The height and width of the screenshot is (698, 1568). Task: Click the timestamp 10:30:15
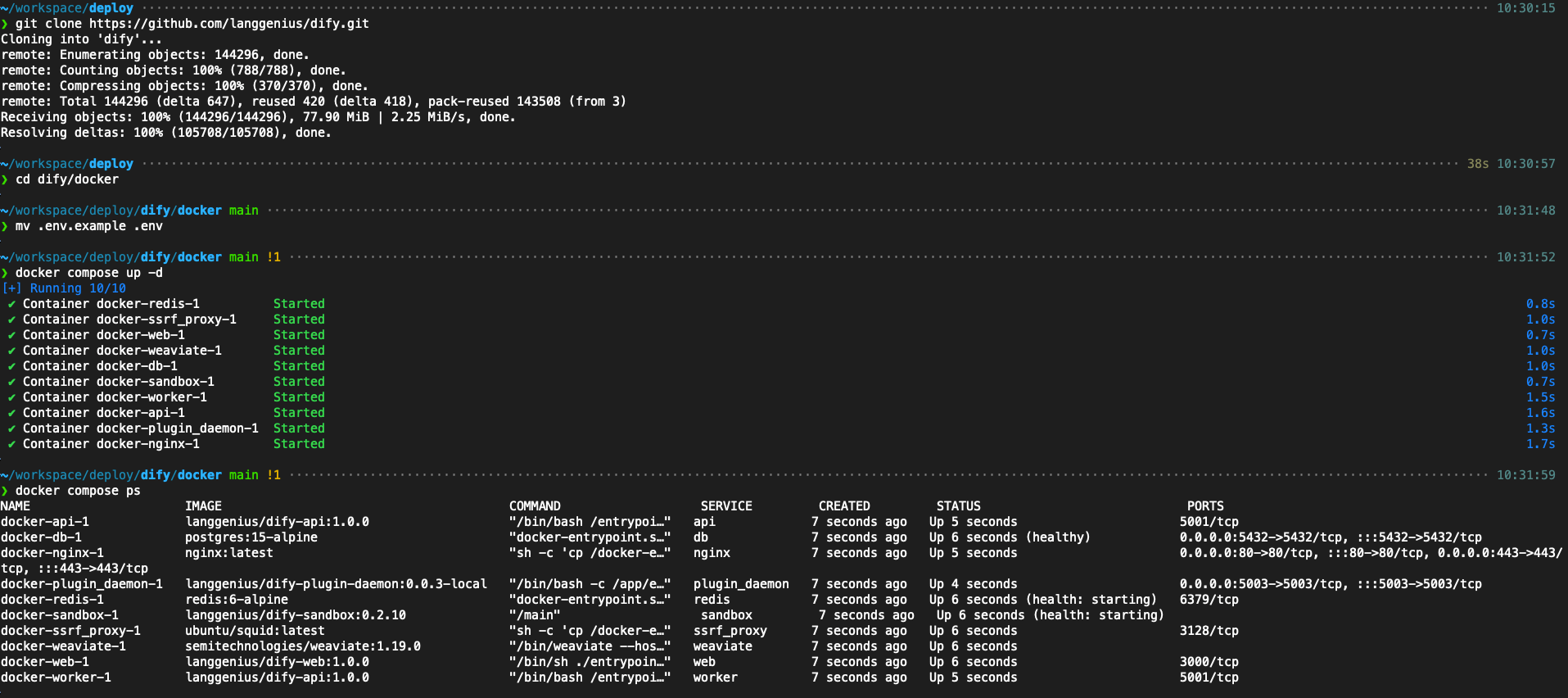(x=1525, y=8)
